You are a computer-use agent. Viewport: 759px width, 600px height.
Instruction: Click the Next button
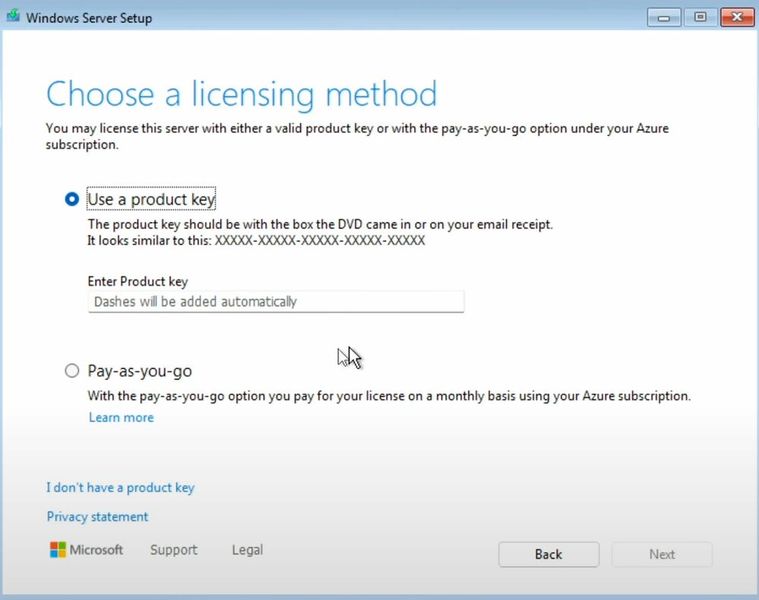[x=662, y=554]
